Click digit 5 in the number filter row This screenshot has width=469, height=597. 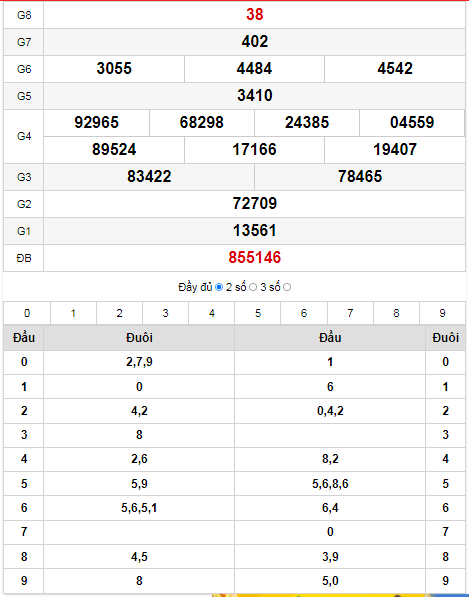[258, 313]
